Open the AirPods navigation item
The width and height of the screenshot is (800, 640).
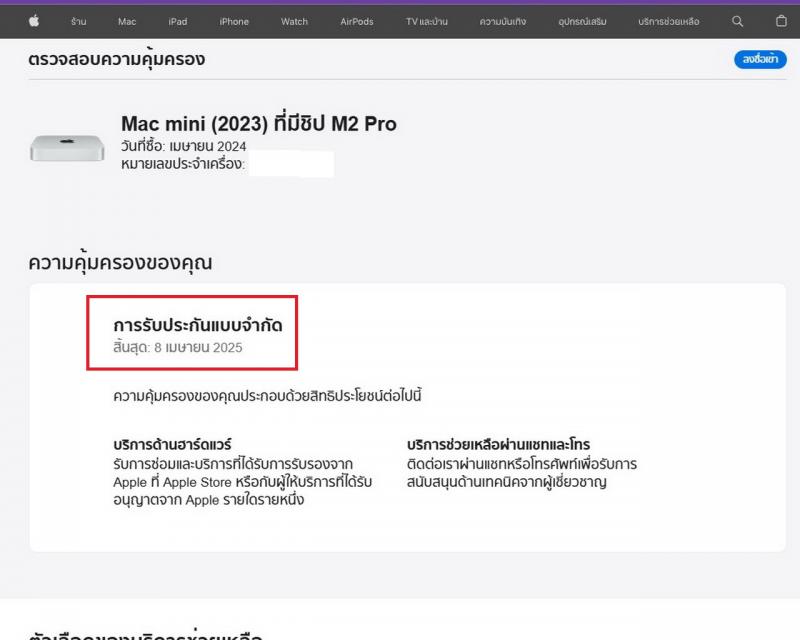pyautogui.click(x=357, y=21)
